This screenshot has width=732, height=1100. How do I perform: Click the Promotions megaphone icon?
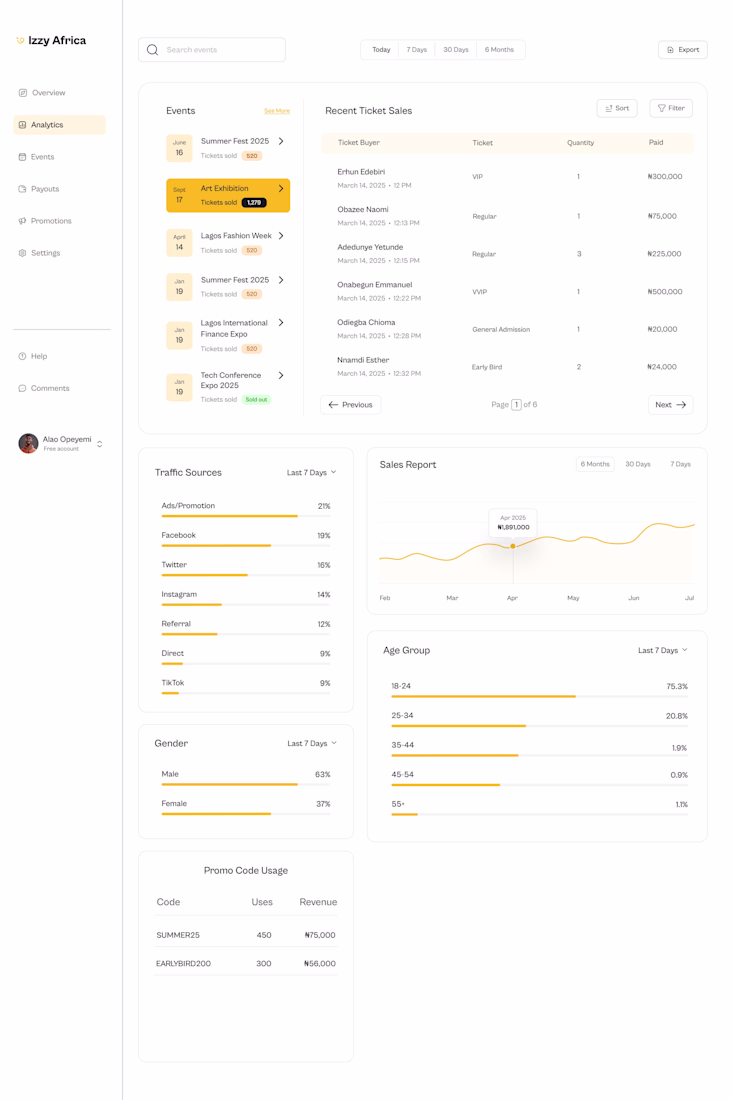point(22,221)
